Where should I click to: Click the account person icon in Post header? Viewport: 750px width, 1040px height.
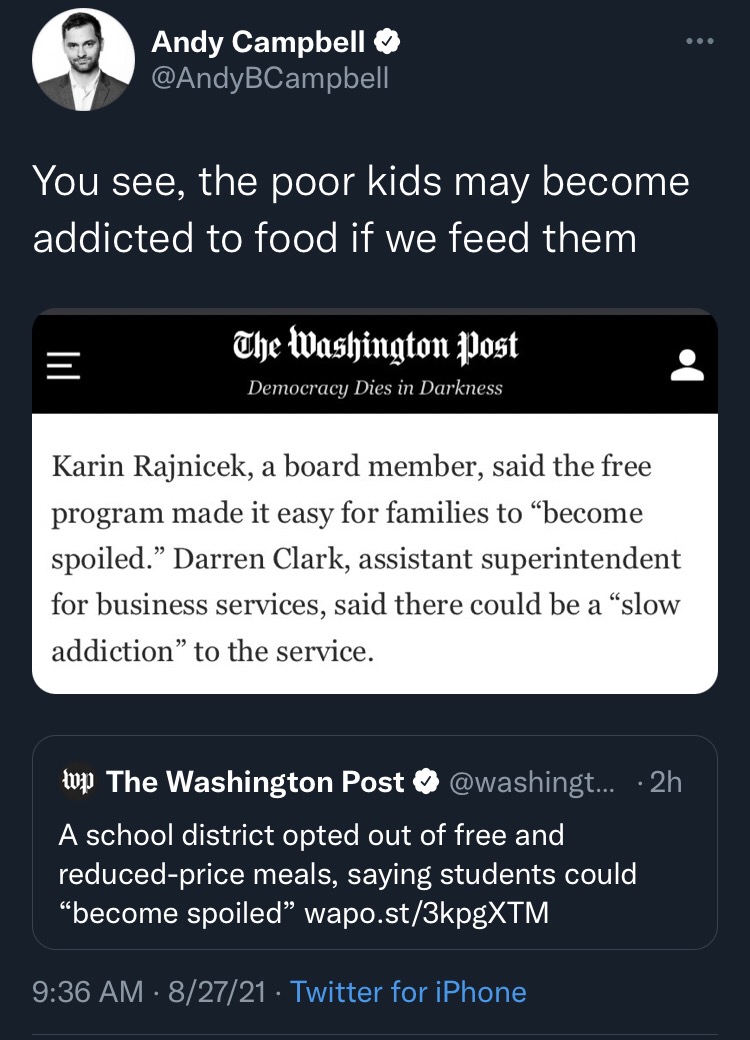point(687,366)
